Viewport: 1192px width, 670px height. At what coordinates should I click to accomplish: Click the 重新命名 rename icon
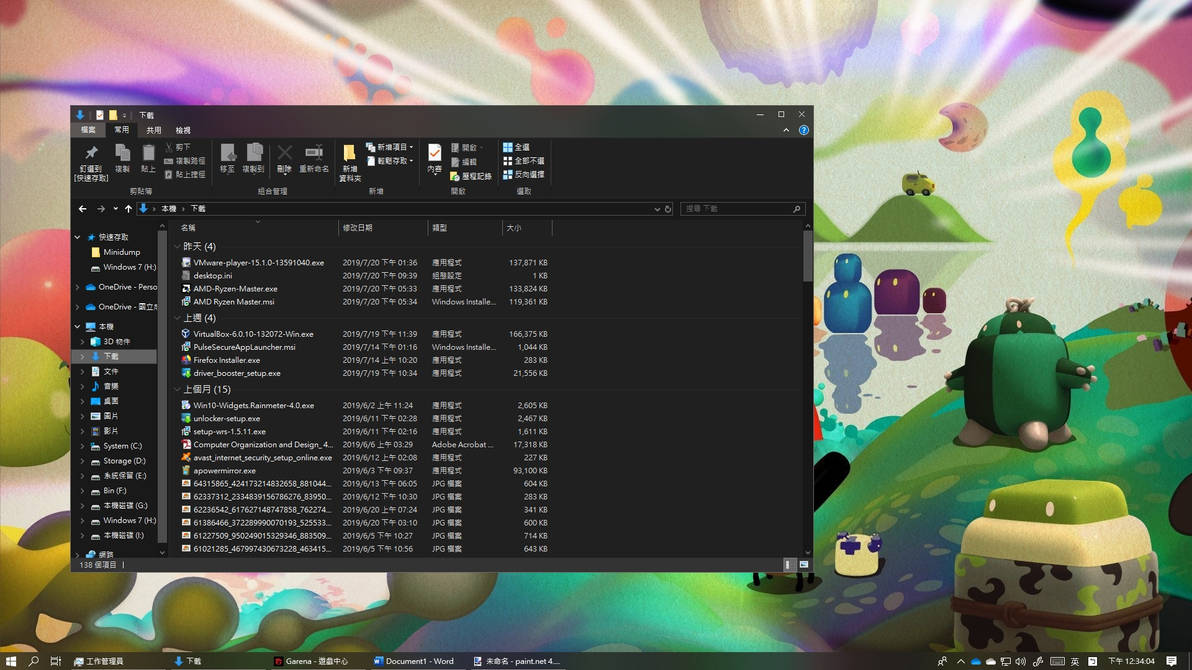coord(314,152)
